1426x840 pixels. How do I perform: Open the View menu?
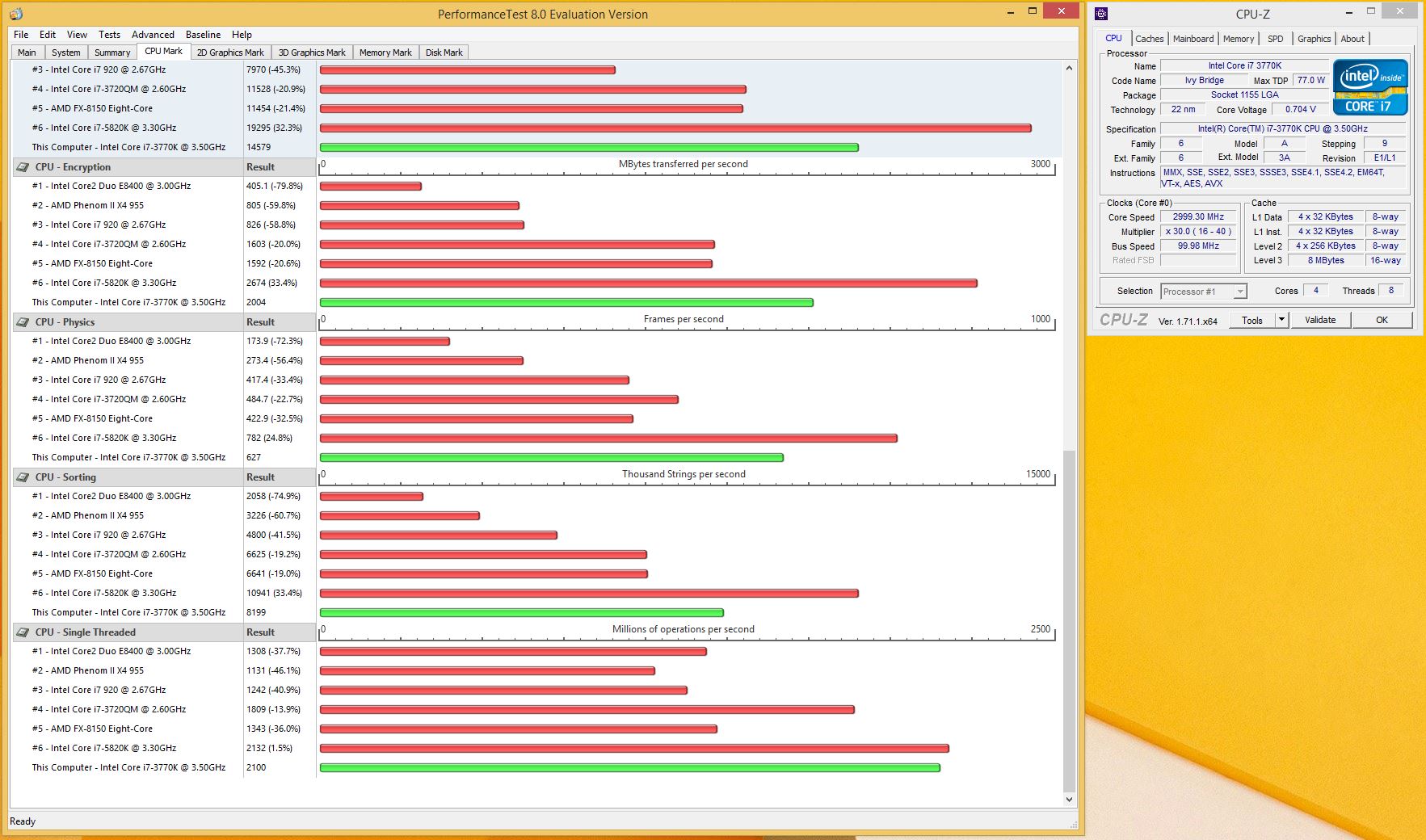(77, 35)
